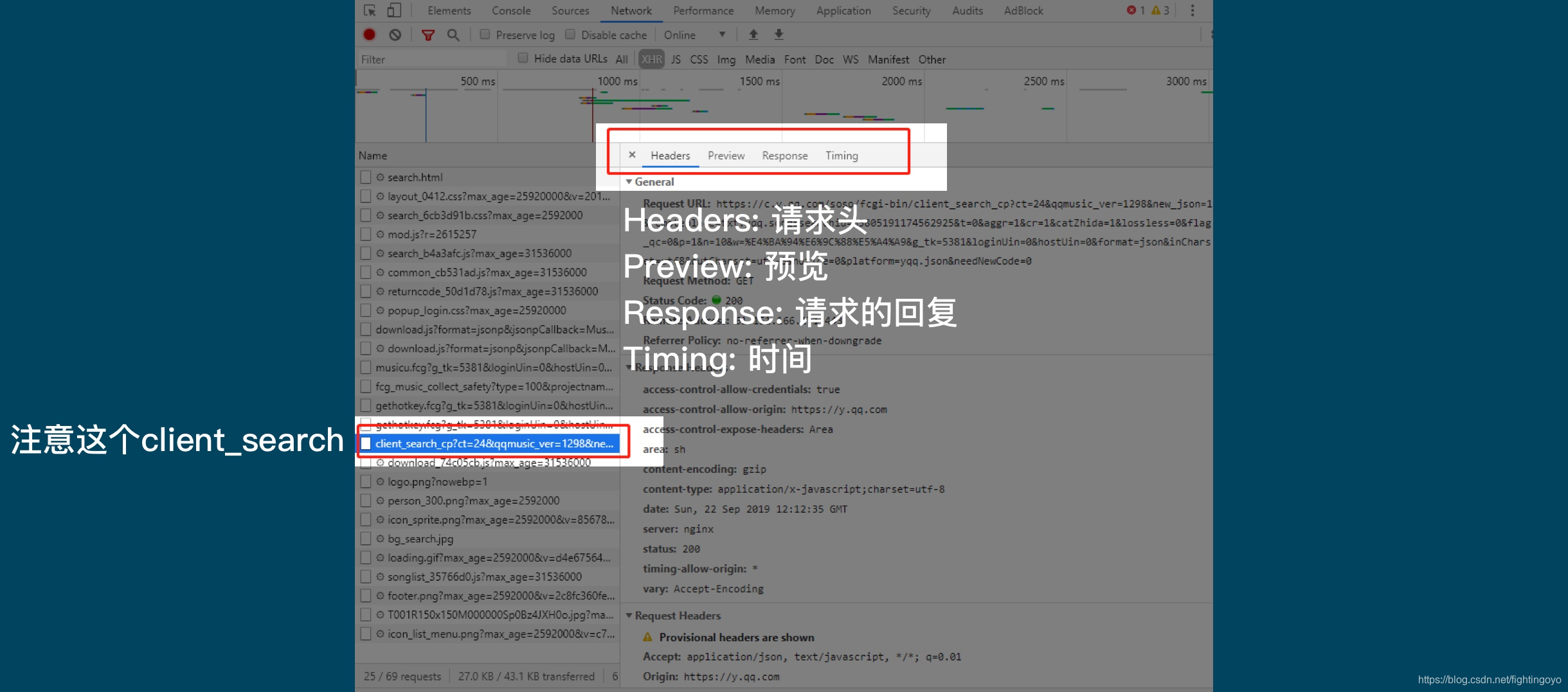1568x692 pixels.
Task: Tick the checkbox beside bg_search.jpg
Action: tap(366, 538)
